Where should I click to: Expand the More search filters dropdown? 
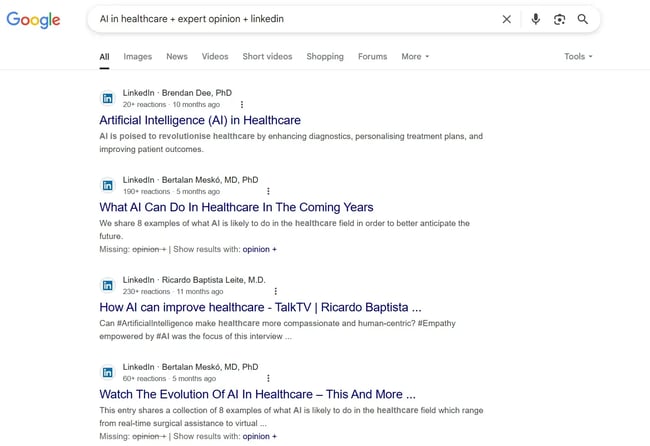[415, 57]
